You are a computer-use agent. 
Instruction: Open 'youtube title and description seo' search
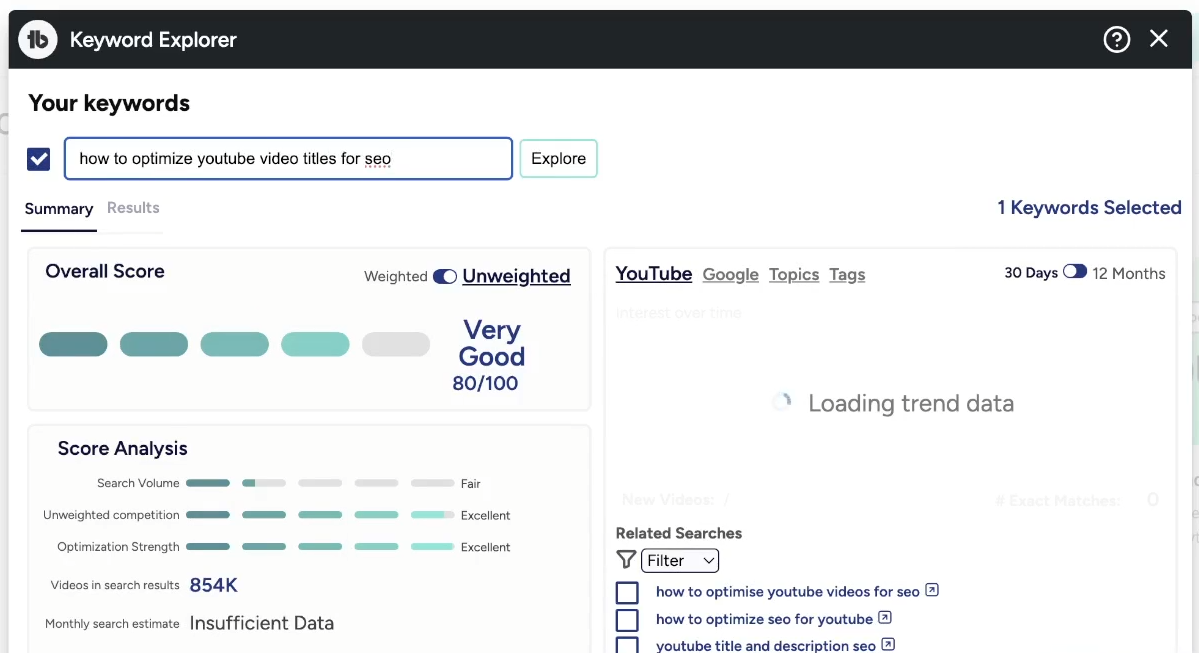pyautogui.click(x=765, y=646)
